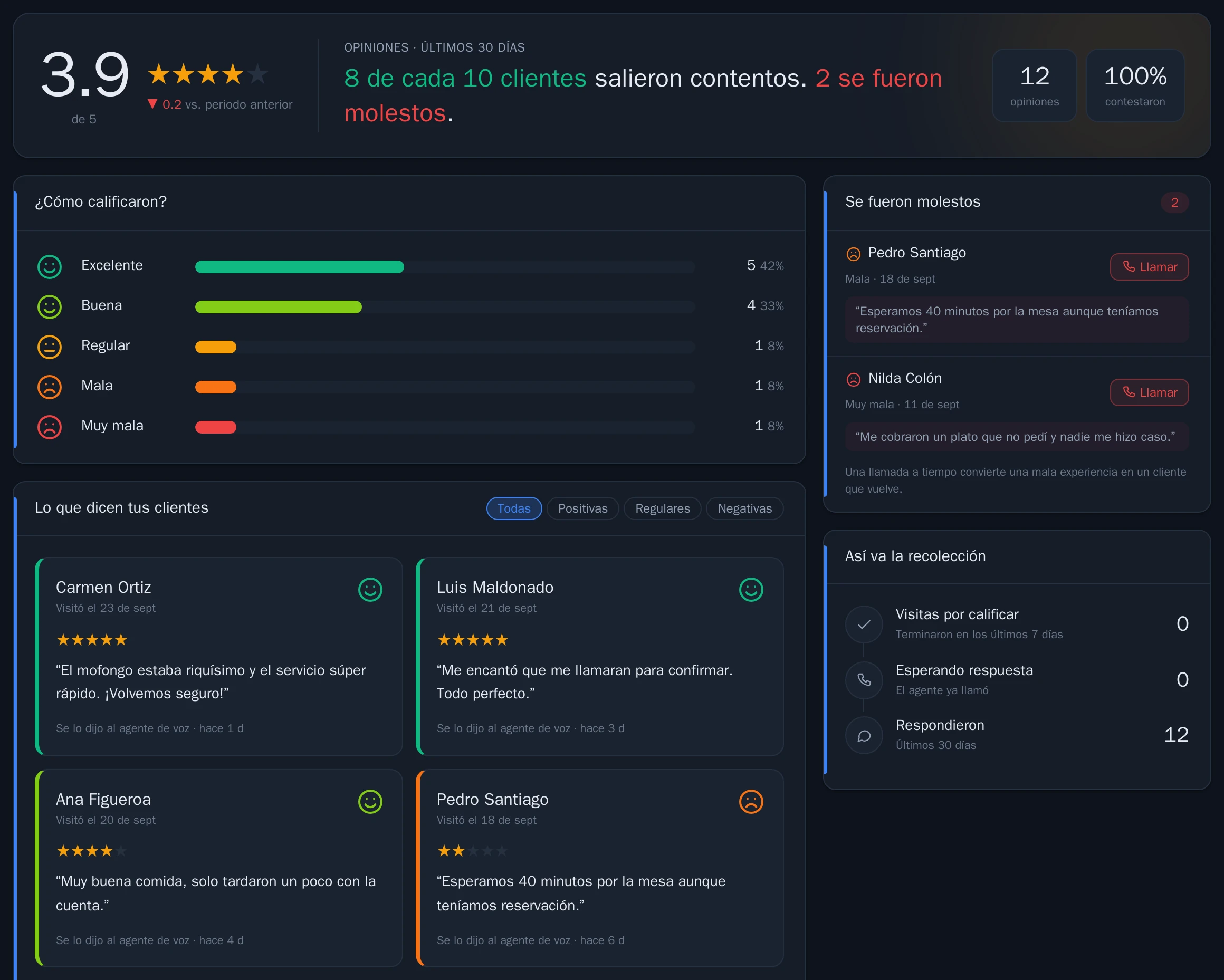Click the orange Mala rating bar
Screen dimensions: 1224x980
click(x=215, y=387)
